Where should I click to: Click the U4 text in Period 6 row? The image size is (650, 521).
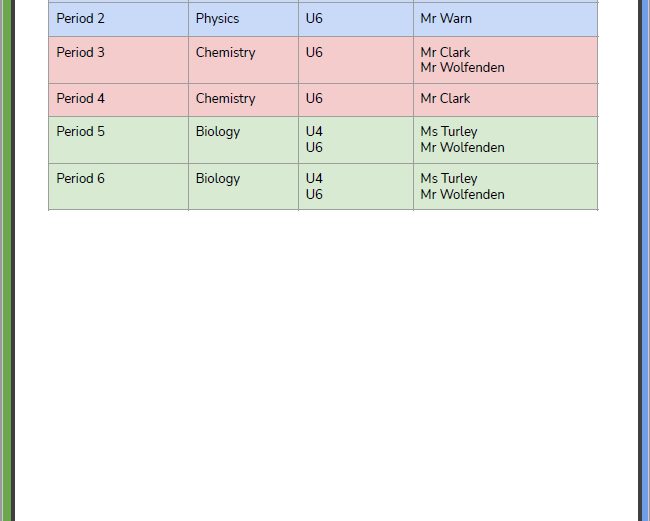pyautogui.click(x=315, y=179)
